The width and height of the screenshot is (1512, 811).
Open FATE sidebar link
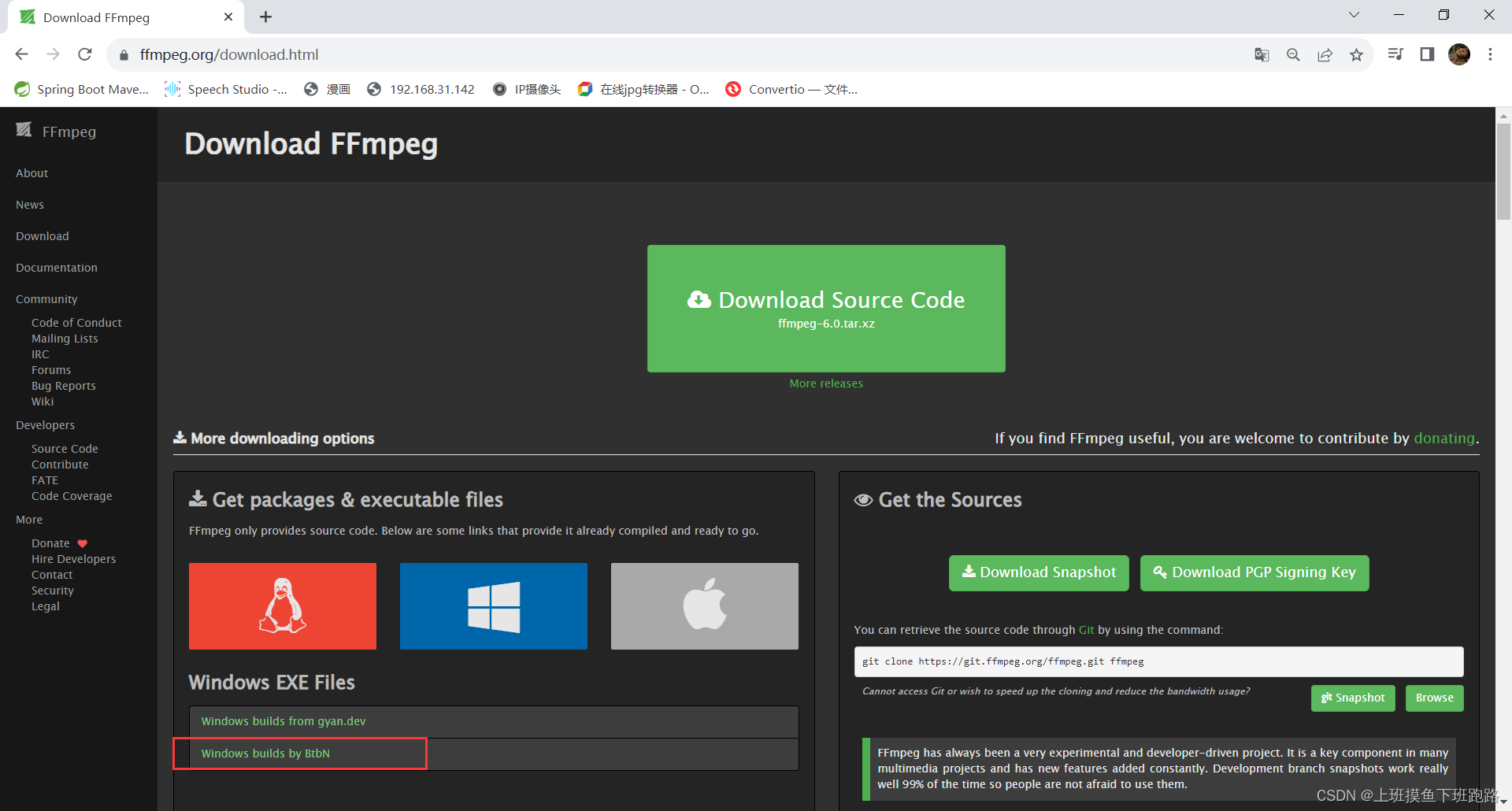coord(45,480)
